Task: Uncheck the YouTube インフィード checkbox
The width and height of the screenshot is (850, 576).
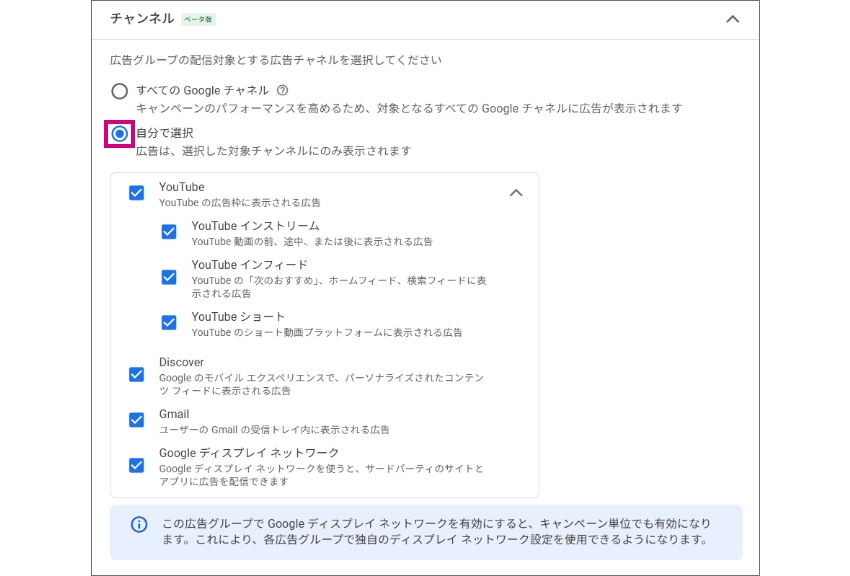Action: point(169,277)
